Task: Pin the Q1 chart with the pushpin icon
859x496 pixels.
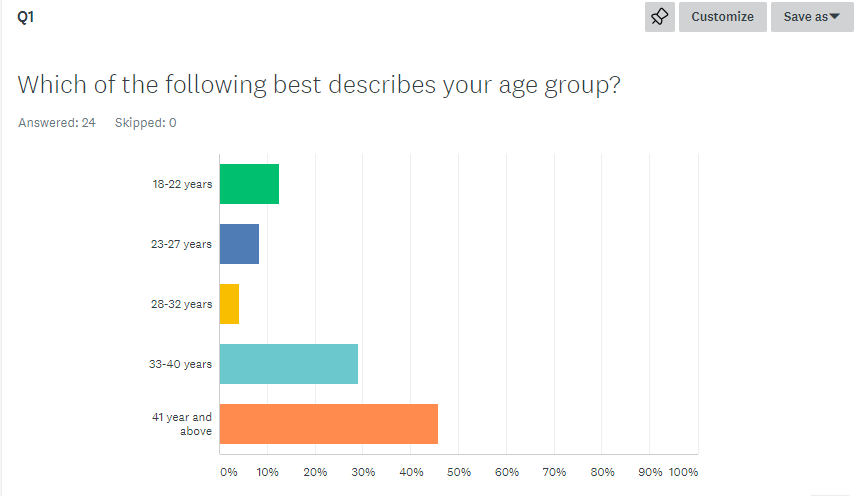Action: [660, 17]
